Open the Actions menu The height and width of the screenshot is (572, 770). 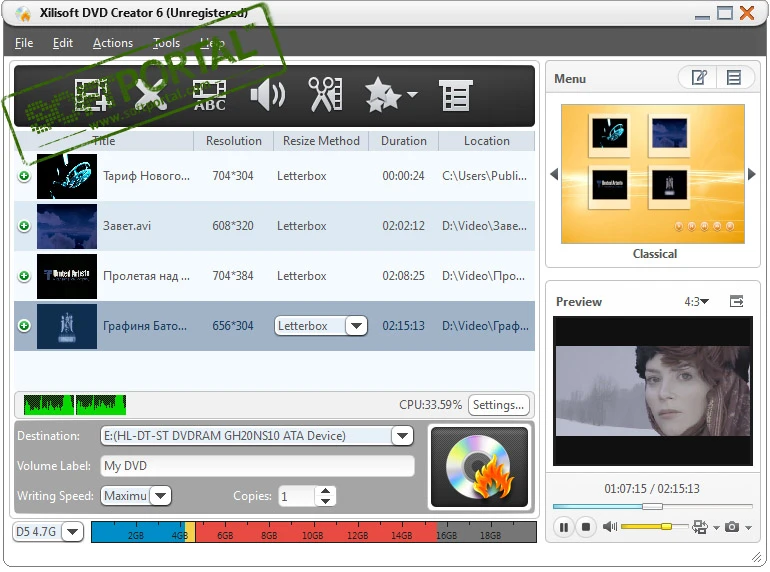(113, 43)
